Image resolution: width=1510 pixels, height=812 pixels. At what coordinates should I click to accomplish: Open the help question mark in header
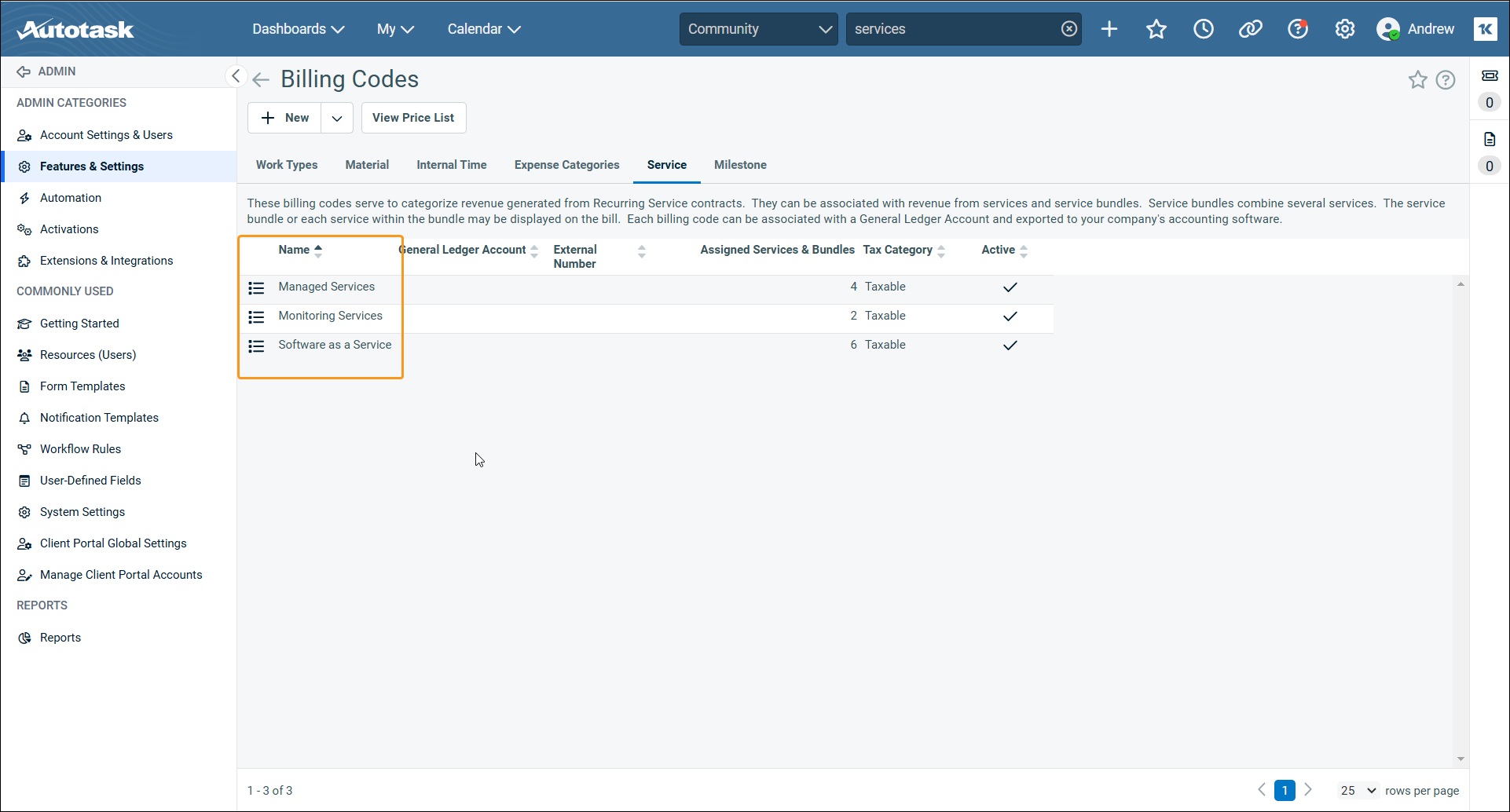[1297, 29]
